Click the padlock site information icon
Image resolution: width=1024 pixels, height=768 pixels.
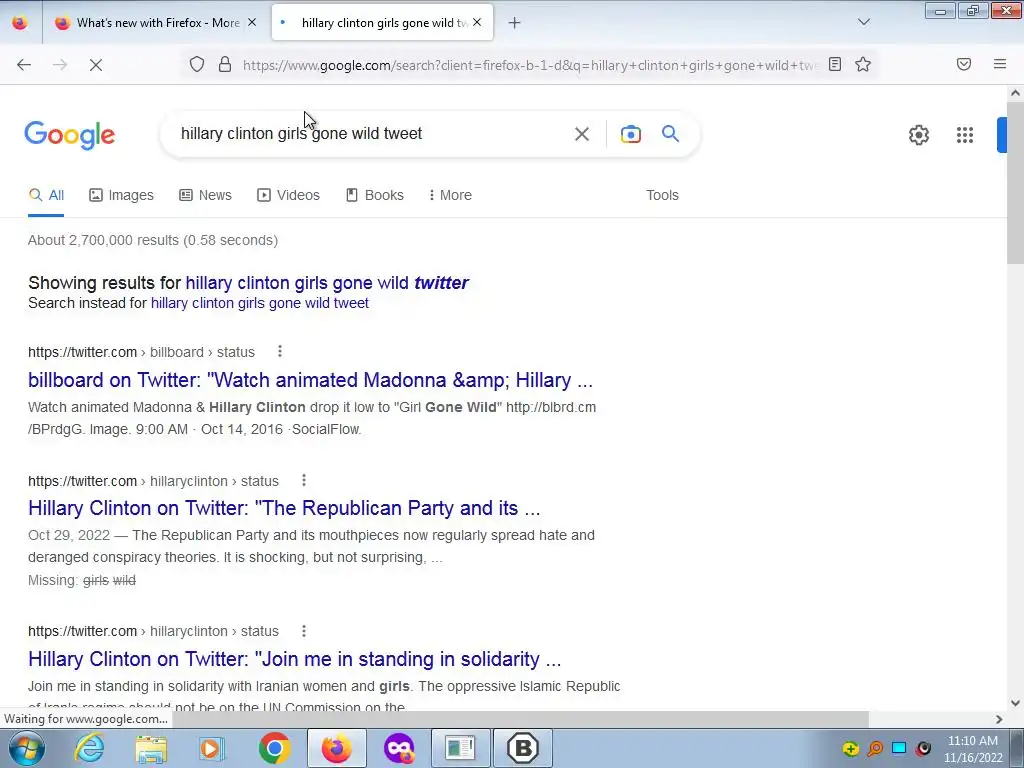click(x=225, y=64)
